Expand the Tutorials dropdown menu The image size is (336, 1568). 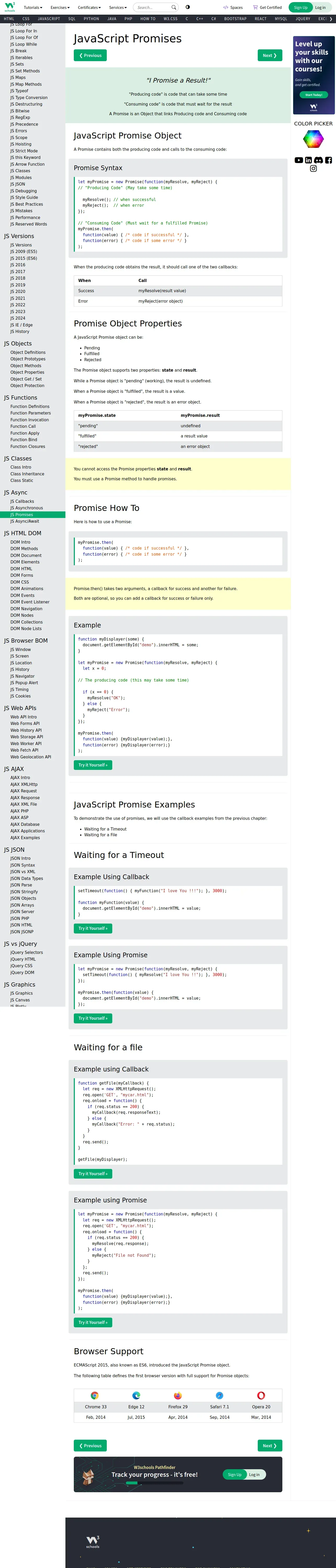click(33, 7)
